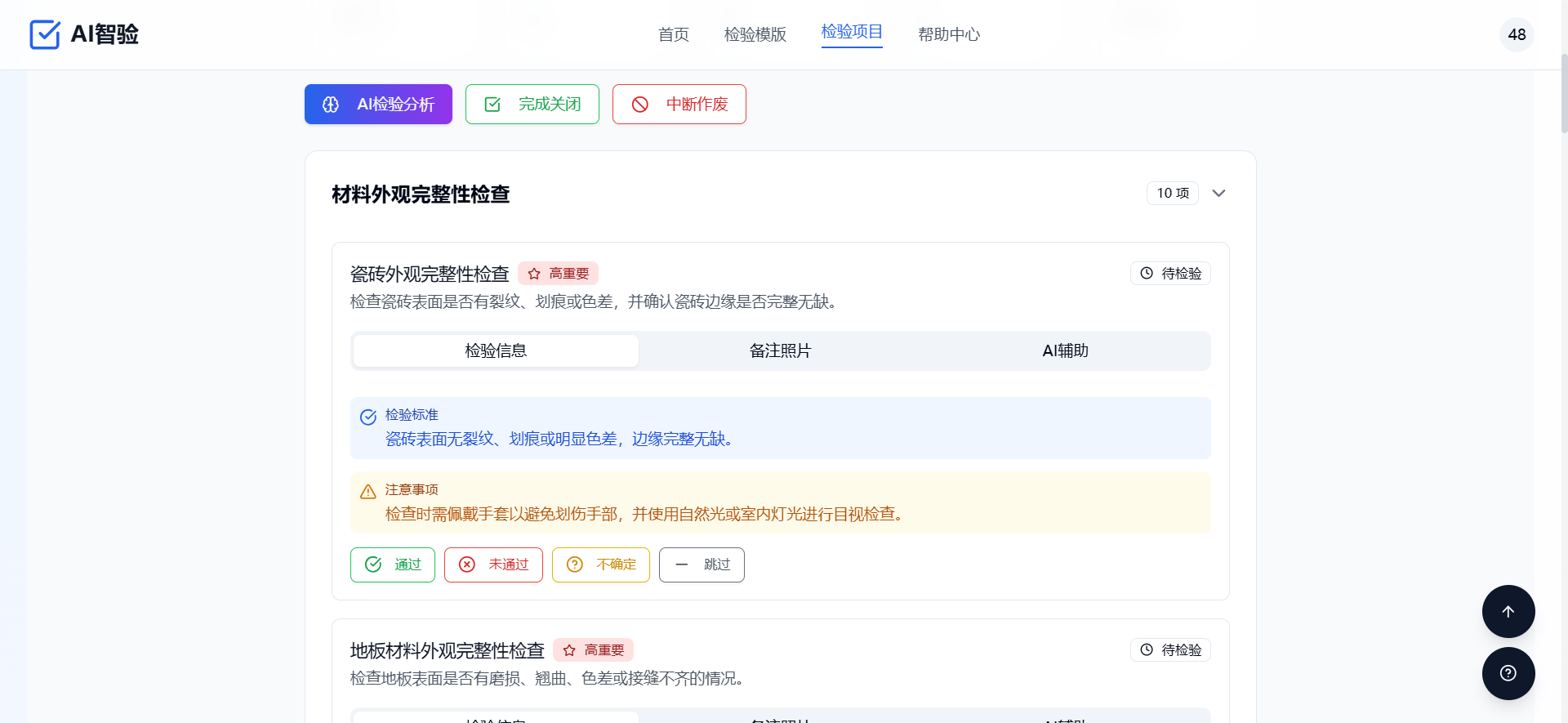Click the 待检验 status on 地板材料外观完整性检查
Screen dimensions: 1568x723
point(1169,650)
